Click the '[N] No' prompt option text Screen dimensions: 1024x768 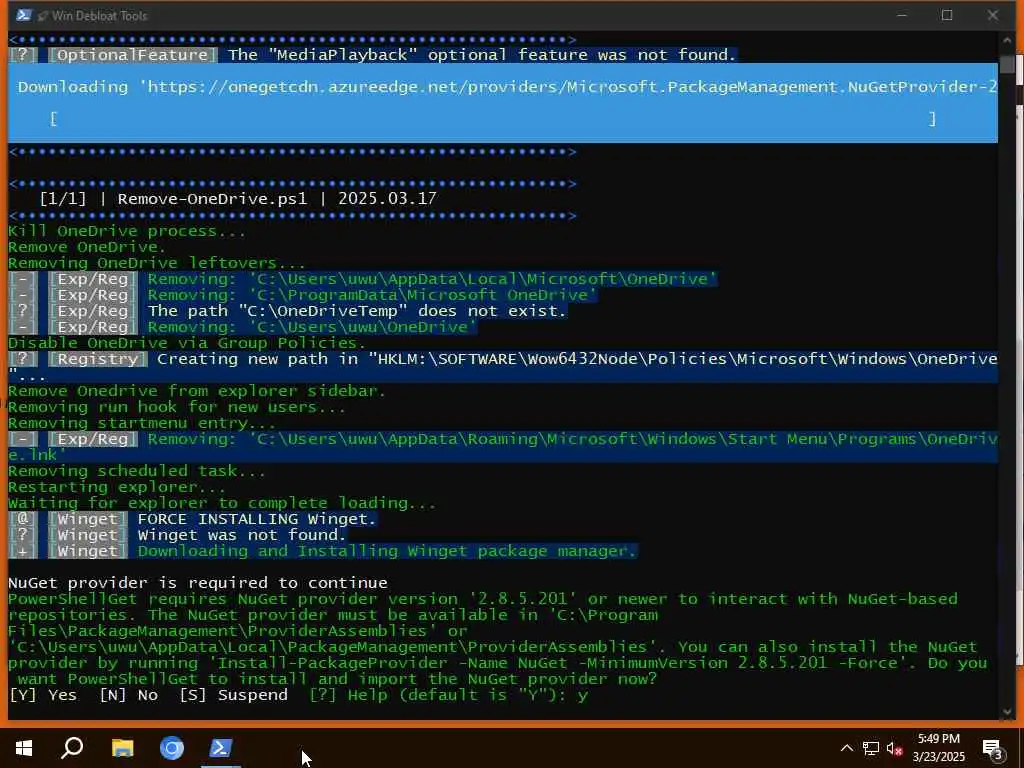coord(129,695)
